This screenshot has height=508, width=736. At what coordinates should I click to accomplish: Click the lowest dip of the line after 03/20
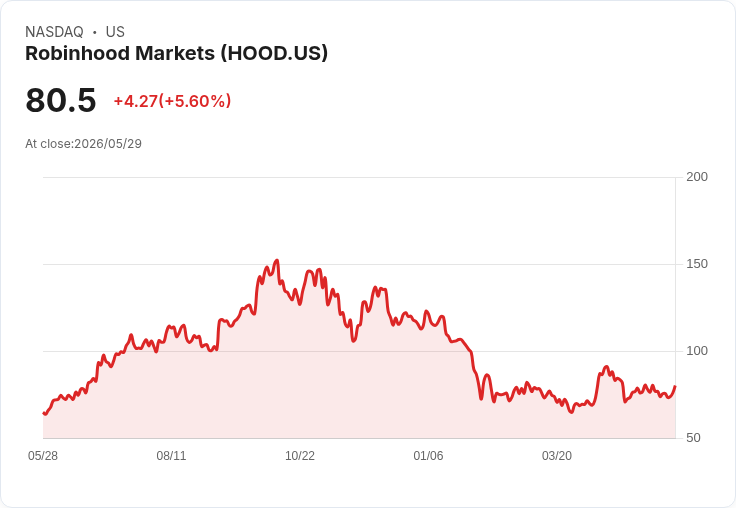[x=571, y=412]
